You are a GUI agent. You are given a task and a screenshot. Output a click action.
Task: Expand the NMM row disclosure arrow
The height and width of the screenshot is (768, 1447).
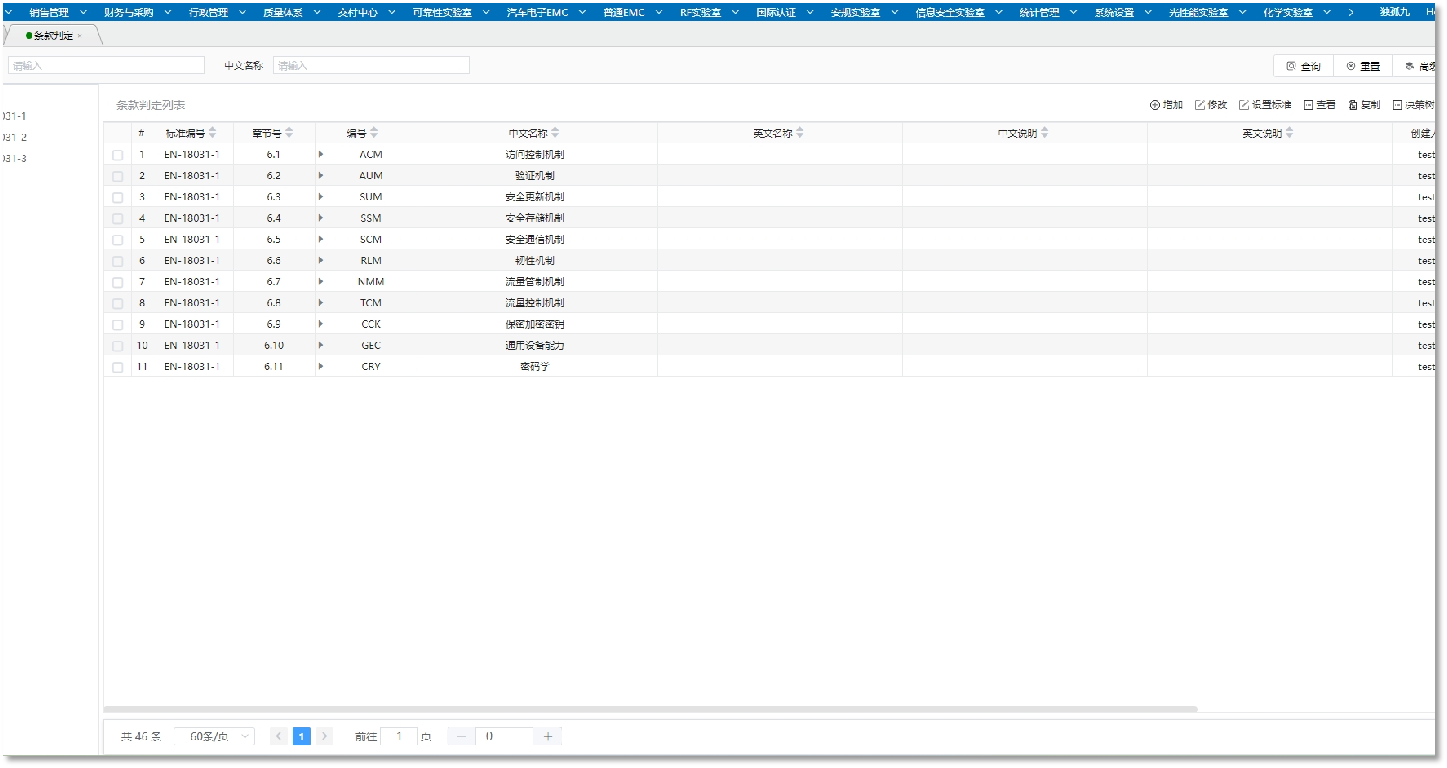pyautogui.click(x=321, y=282)
